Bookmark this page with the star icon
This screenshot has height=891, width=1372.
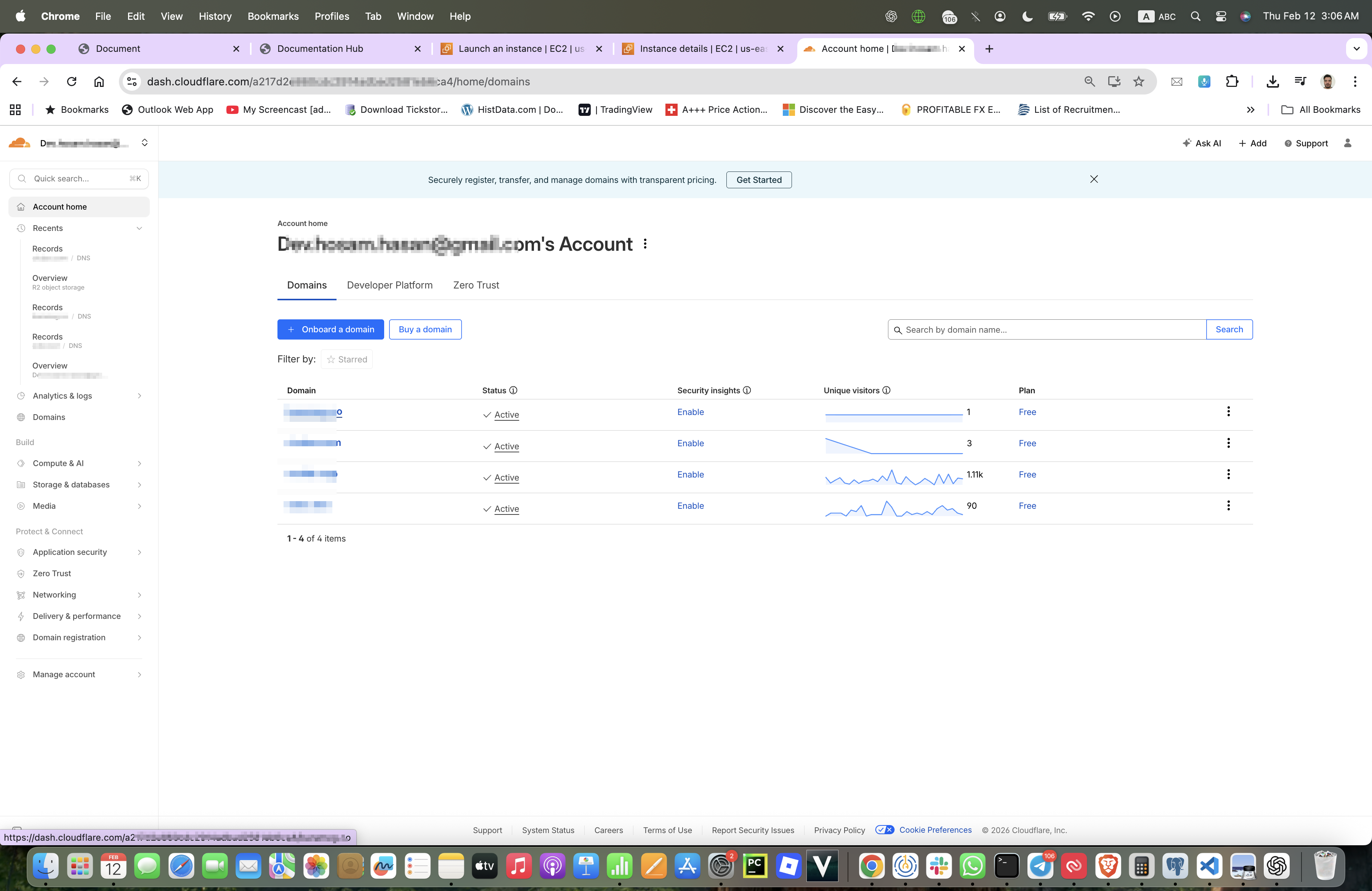(1138, 81)
